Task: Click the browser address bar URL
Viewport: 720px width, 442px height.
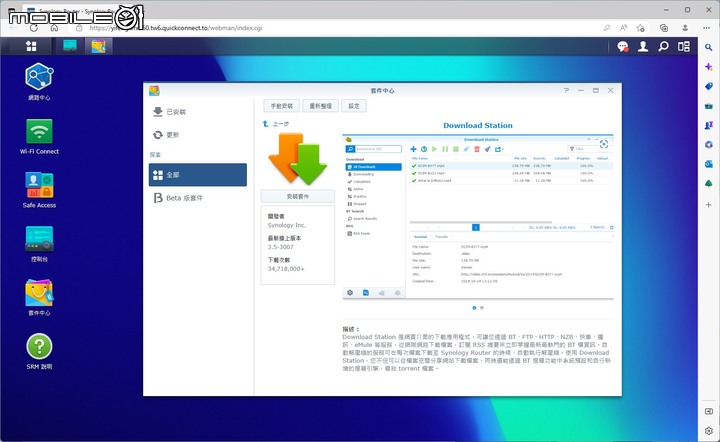Action: [176, 28]
